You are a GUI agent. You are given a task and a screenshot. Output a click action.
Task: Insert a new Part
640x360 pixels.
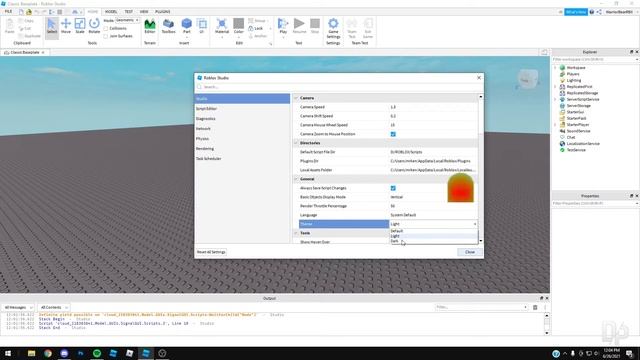[187, 26]
